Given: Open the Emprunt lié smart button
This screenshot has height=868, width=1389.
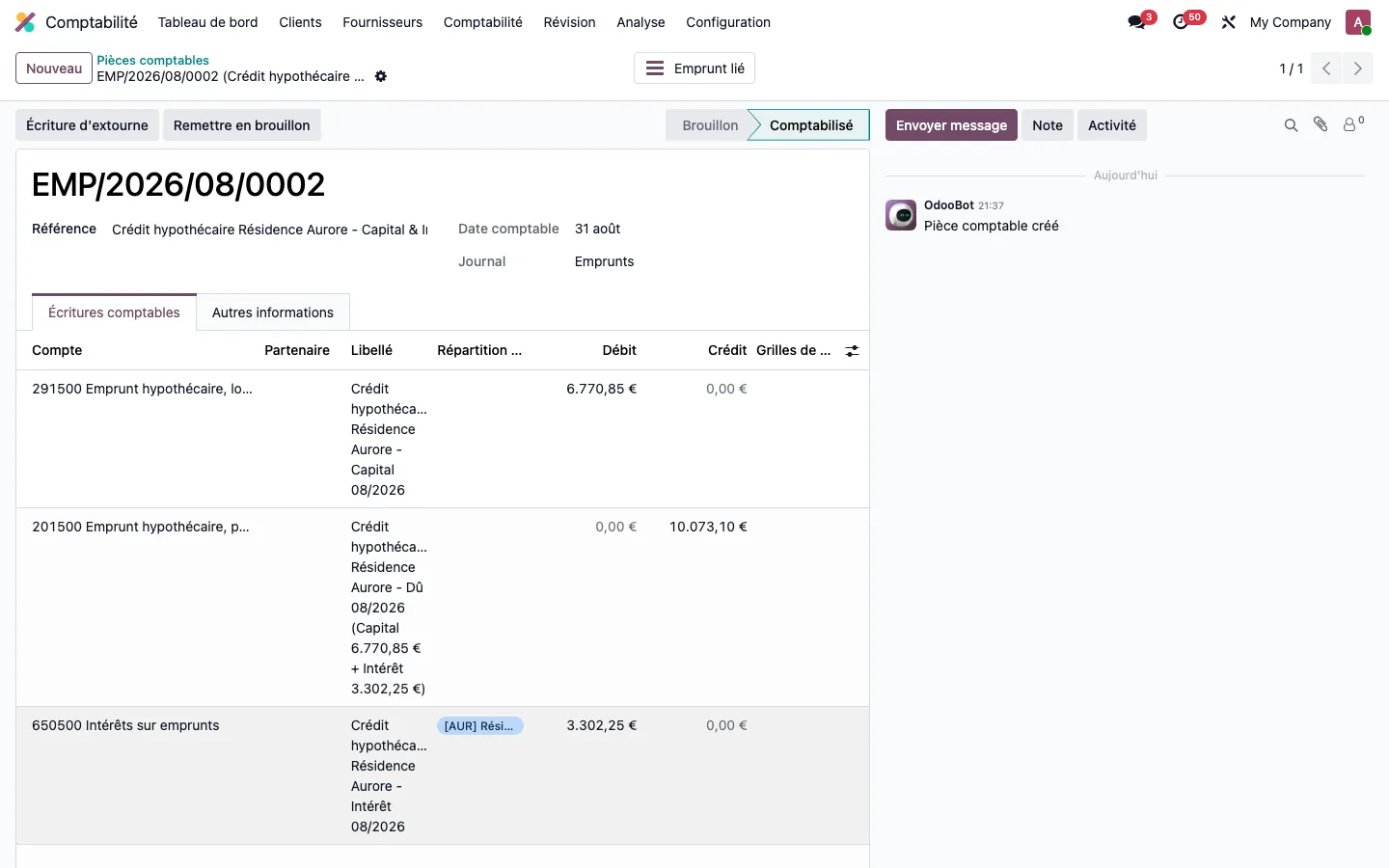Looking at the screenshot, I should pyautogui.click(x=694, y=68).
